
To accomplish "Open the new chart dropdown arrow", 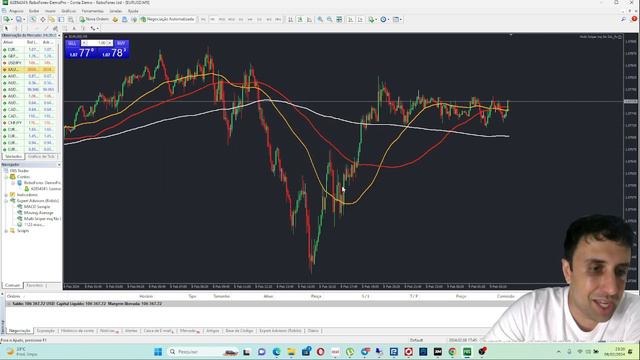I will click(x=12, y=19).
